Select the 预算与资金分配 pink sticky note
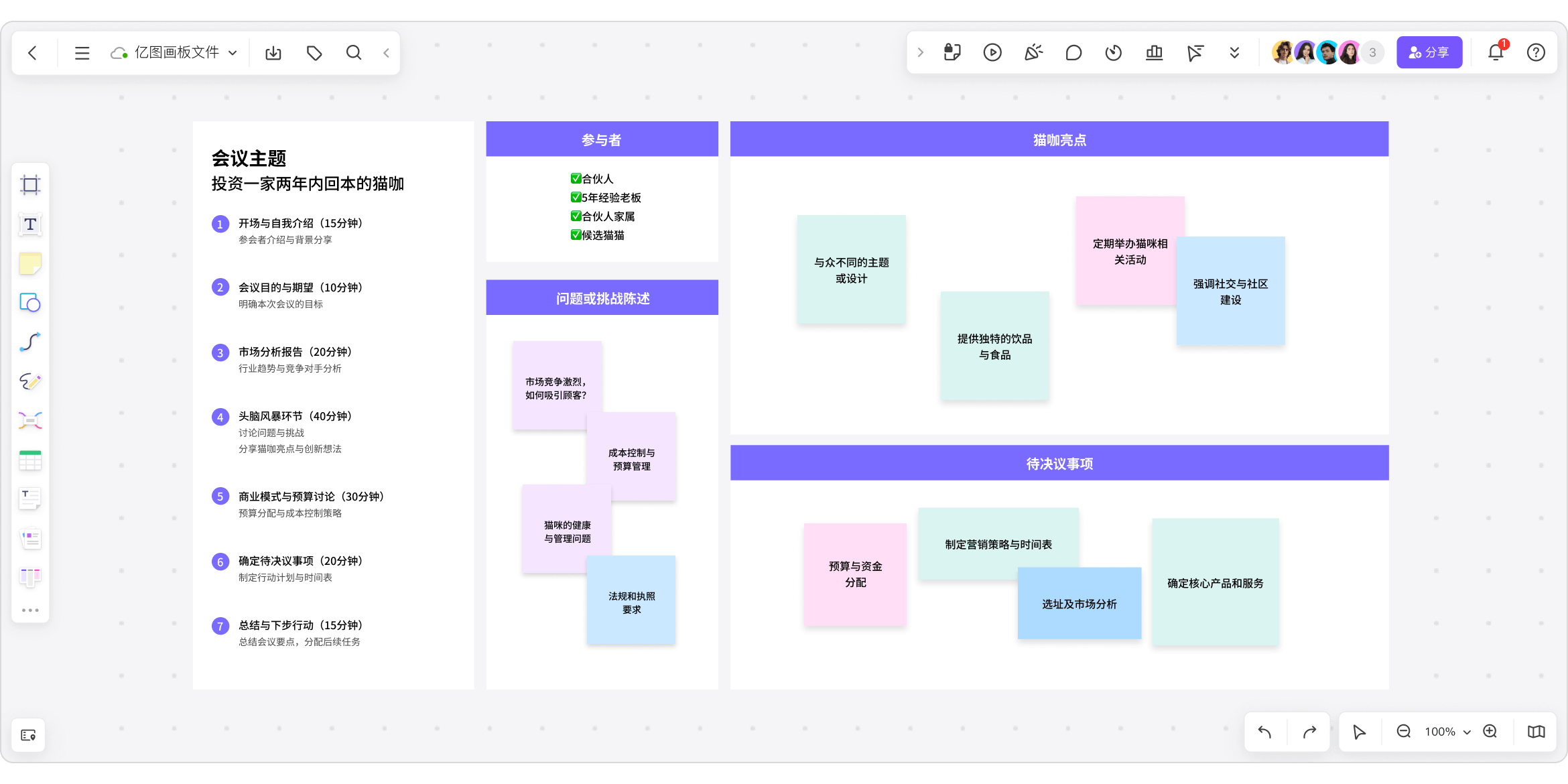This screenshot has height=784, width=1568. point(855,574)
